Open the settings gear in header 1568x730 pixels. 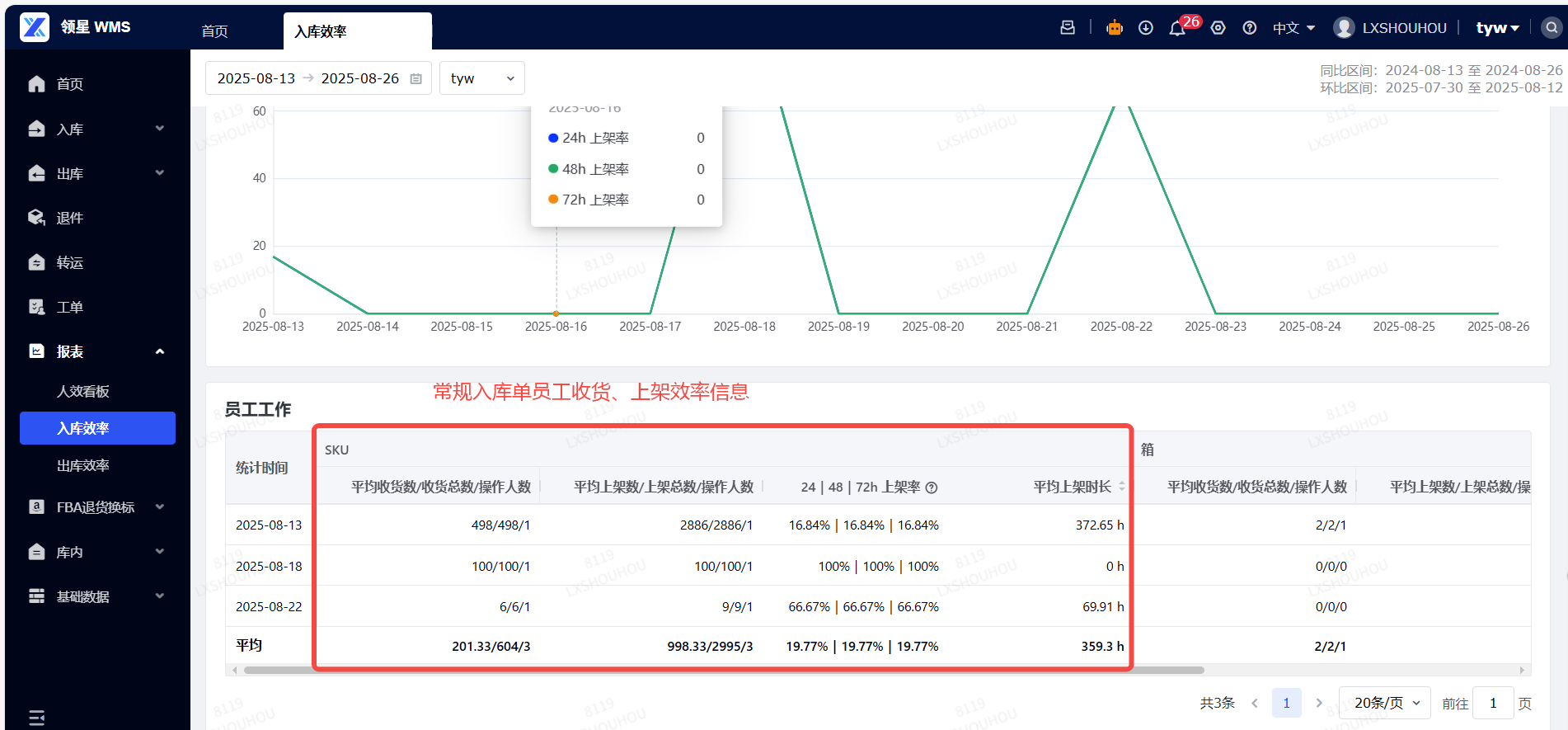click(x=1218, y=28)
